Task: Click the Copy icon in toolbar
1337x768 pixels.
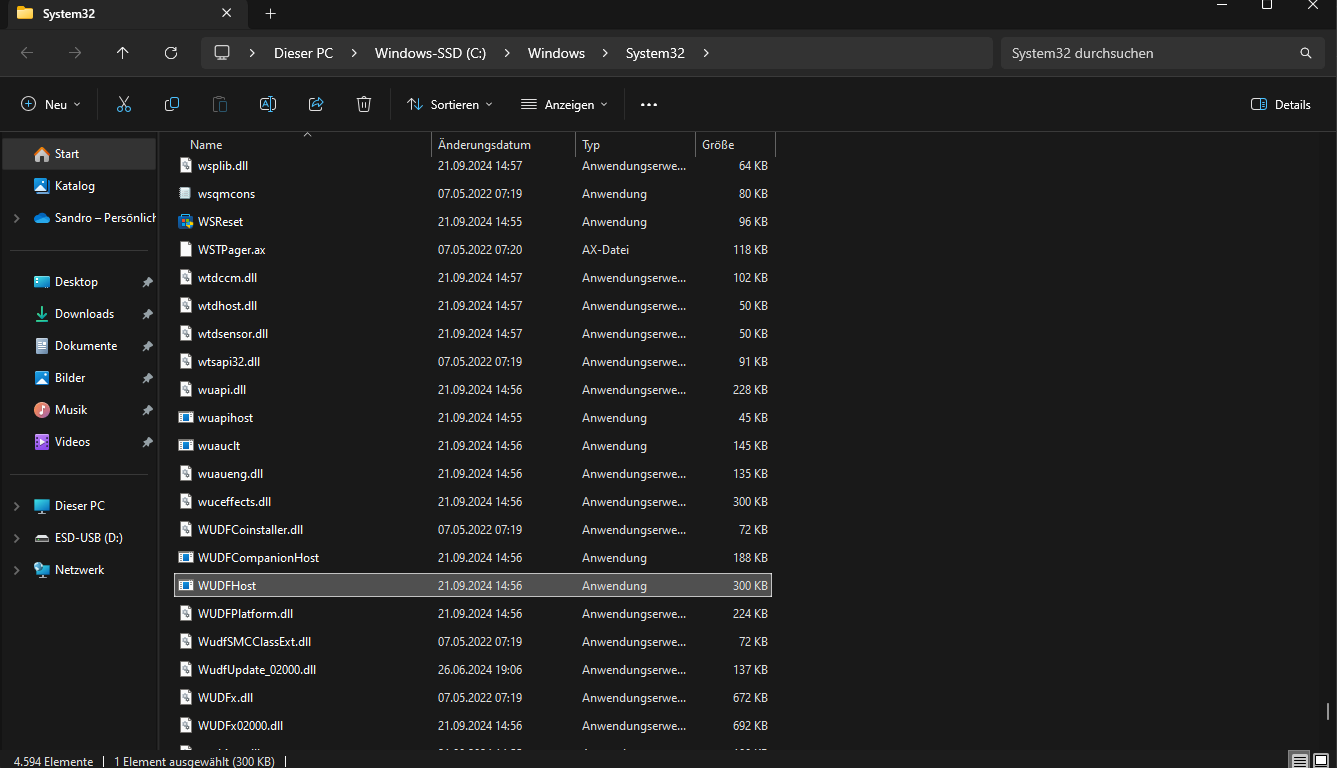Action: [x=172, y=104]
